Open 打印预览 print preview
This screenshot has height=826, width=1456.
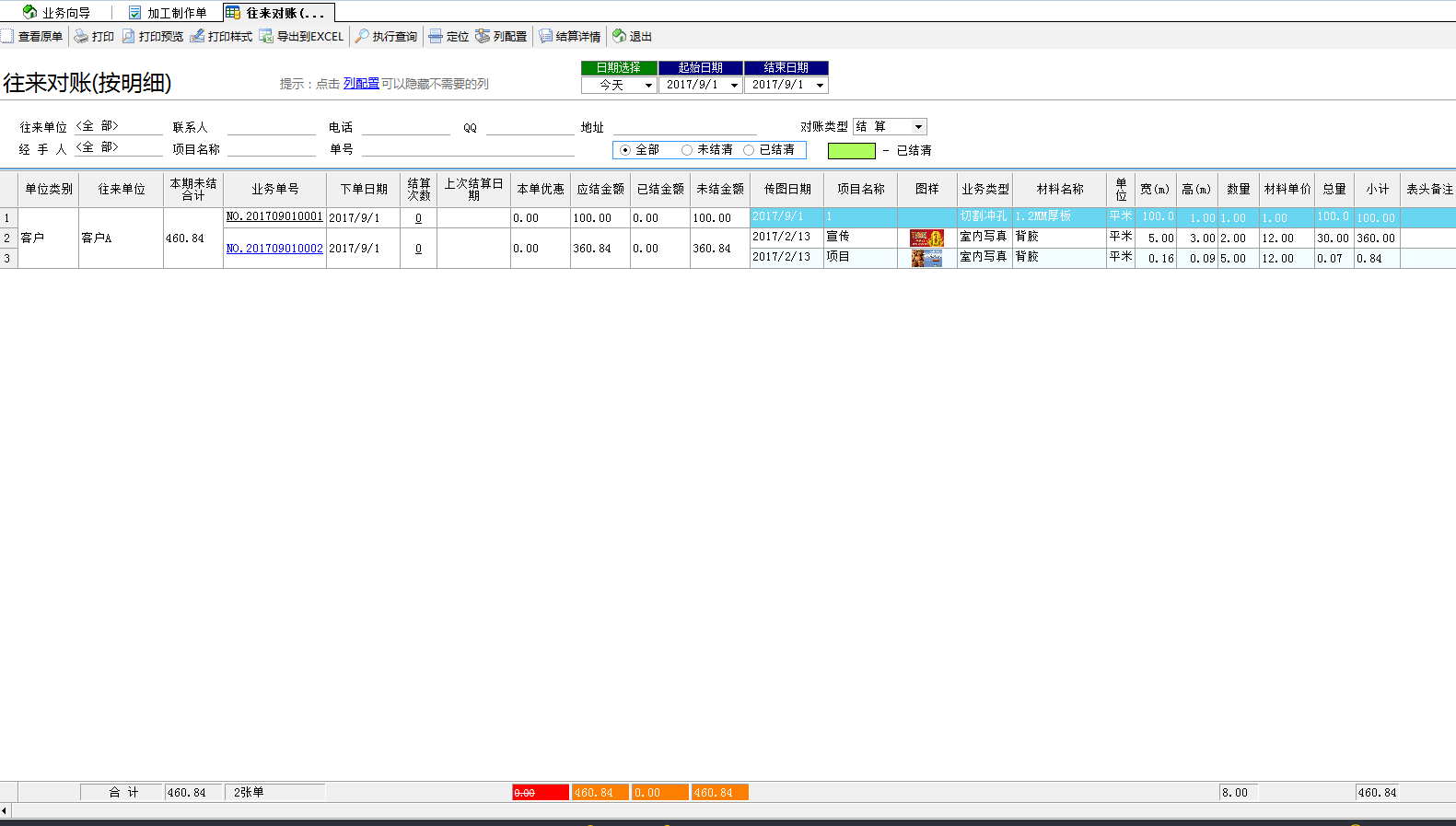(x=153, y=37)
